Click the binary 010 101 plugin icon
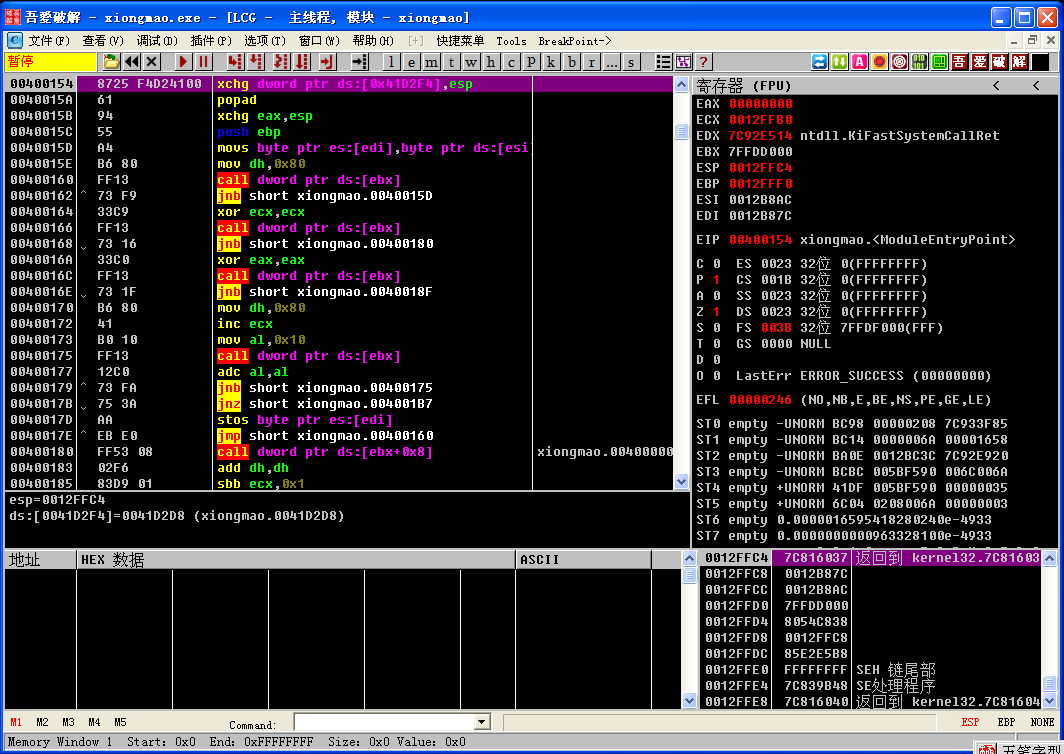1064x754 pixels. [919, 62]
